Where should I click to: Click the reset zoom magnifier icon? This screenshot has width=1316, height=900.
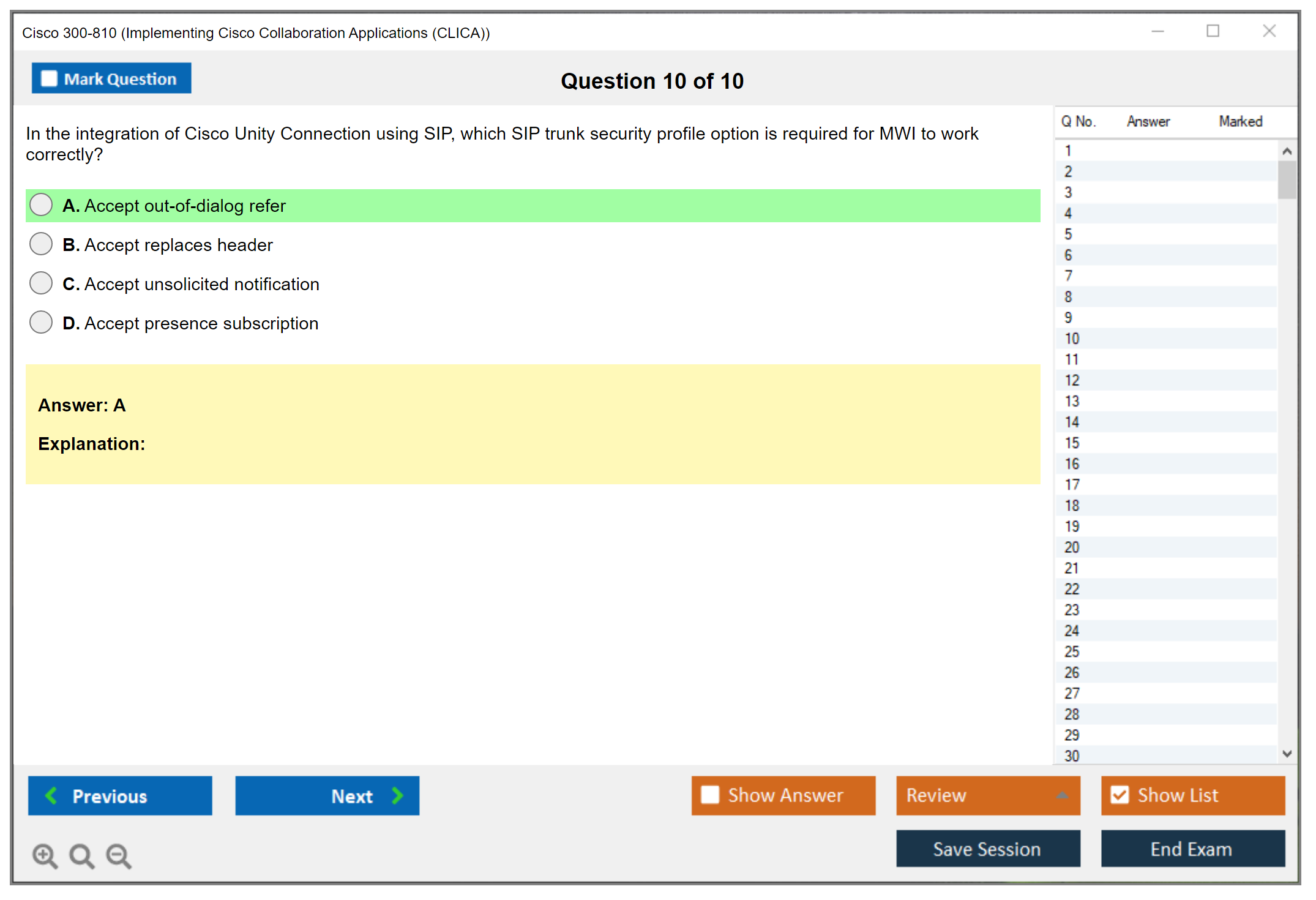pyautogui.click(x=81, y=855)
